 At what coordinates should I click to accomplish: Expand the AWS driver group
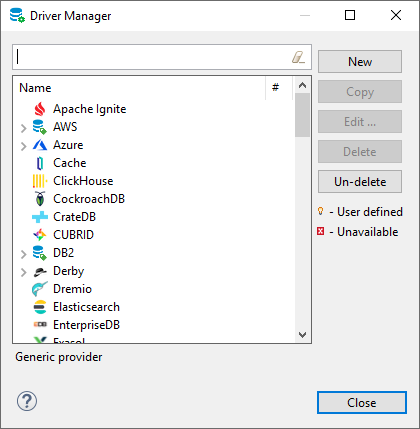click(x=23, y=128)
